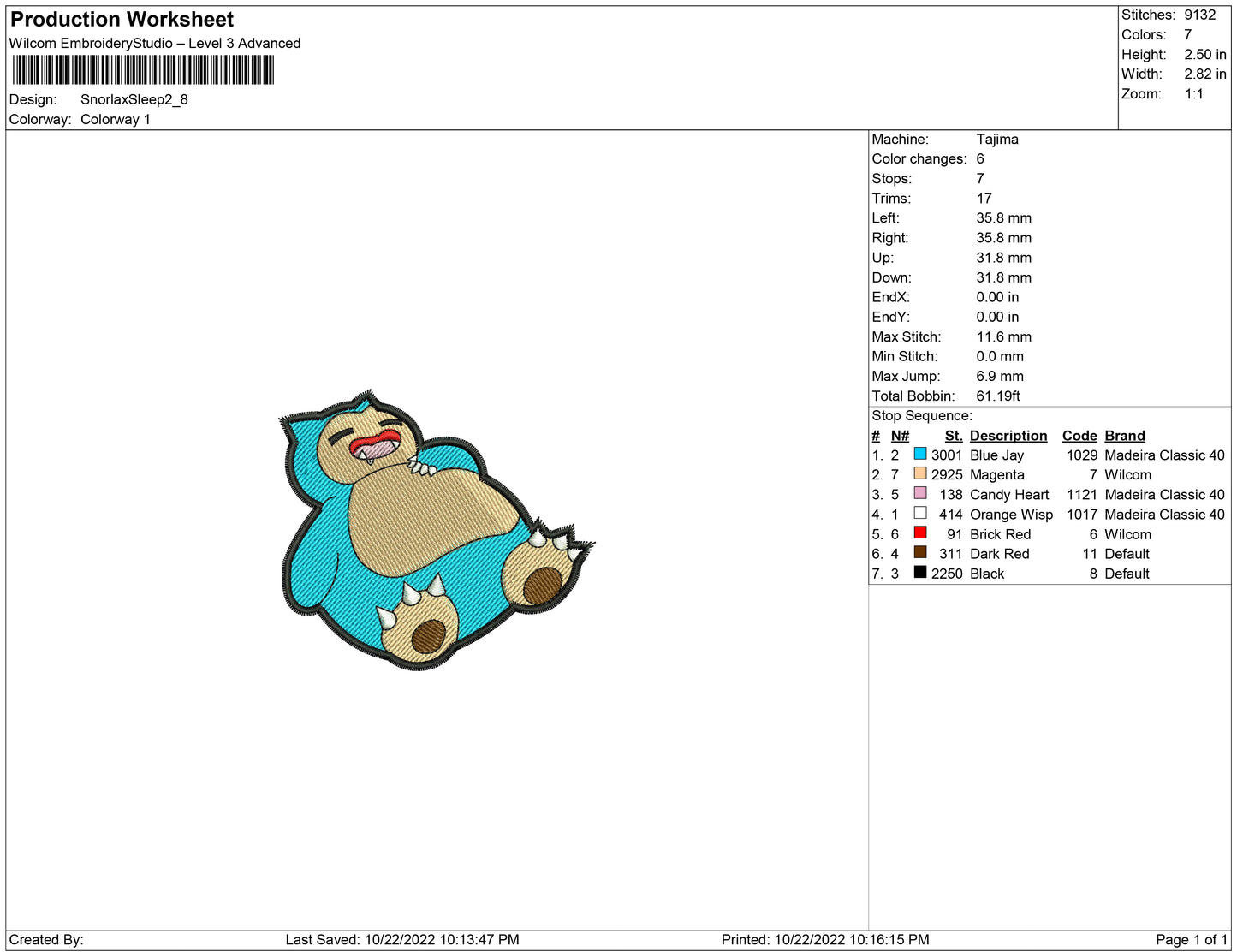Select the stitch count '9132'
The height and width of the screenshot is (952, 1237).
click(x=1200, y=15)
